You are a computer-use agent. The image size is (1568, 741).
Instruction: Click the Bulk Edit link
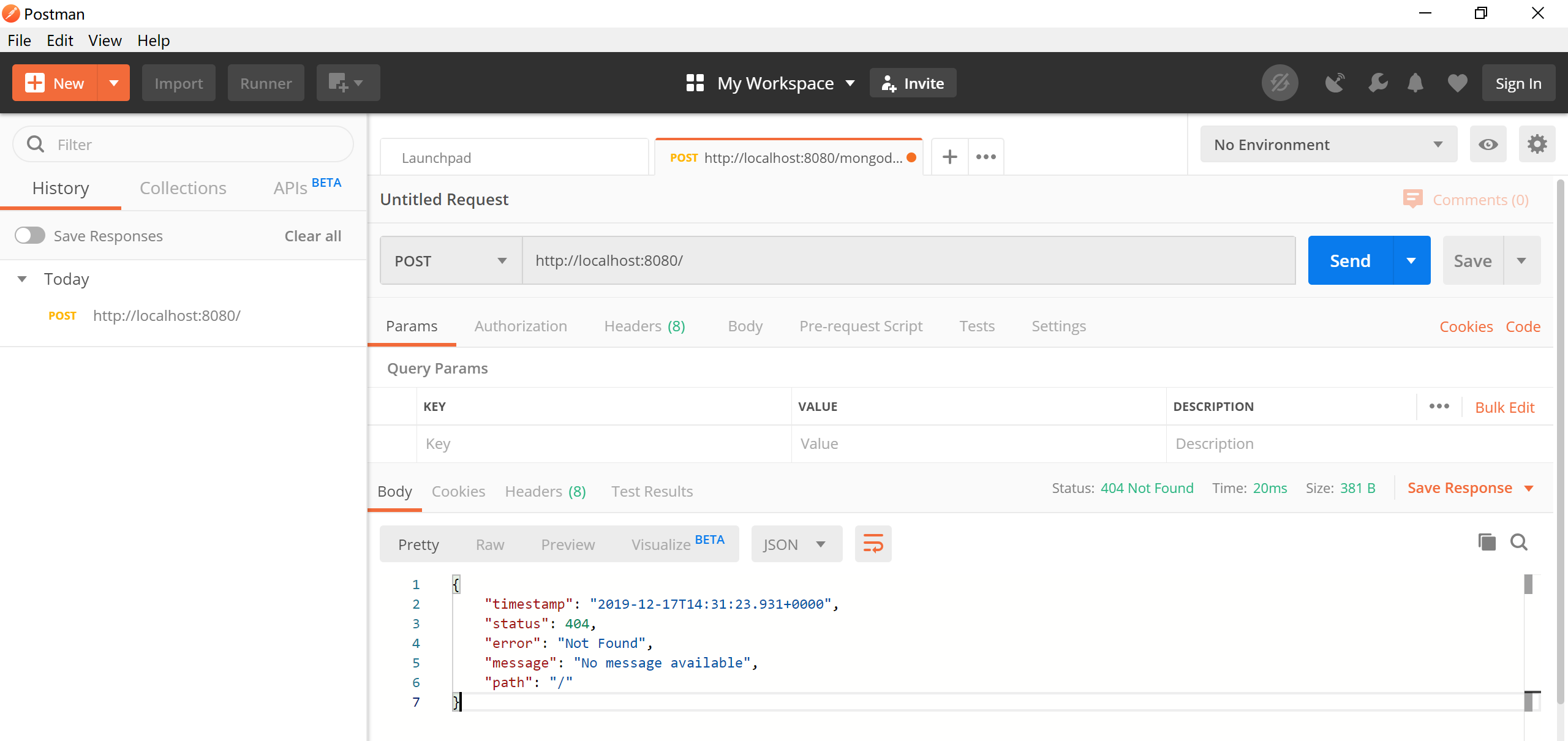[x=1504, y=407]
